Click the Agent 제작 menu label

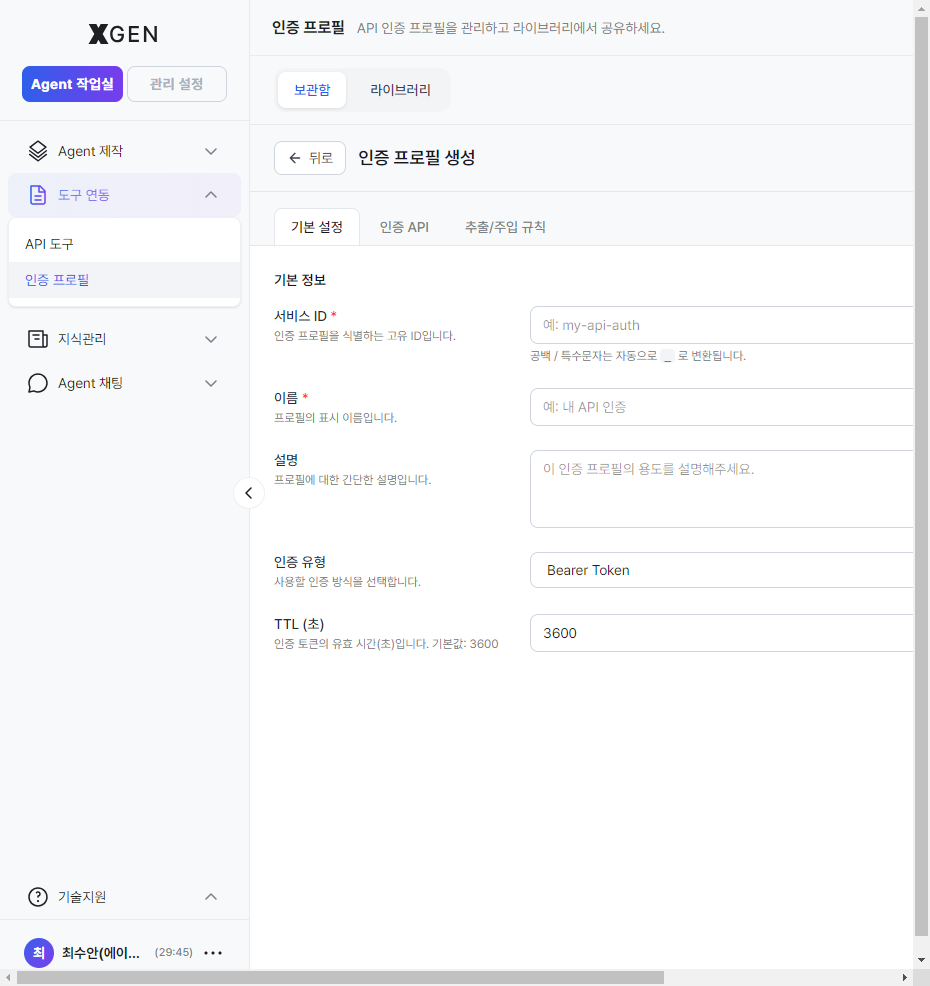click(91, 151)
